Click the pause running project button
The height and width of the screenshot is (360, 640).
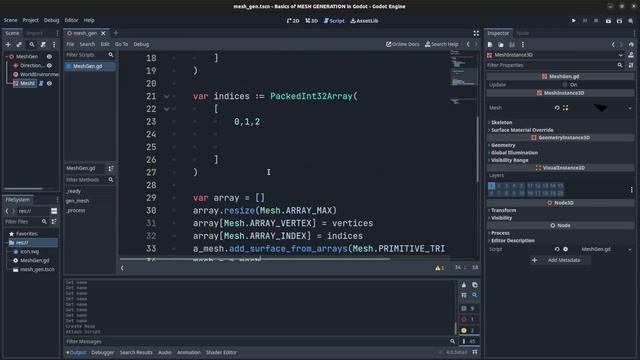click(x=585, y=20)
